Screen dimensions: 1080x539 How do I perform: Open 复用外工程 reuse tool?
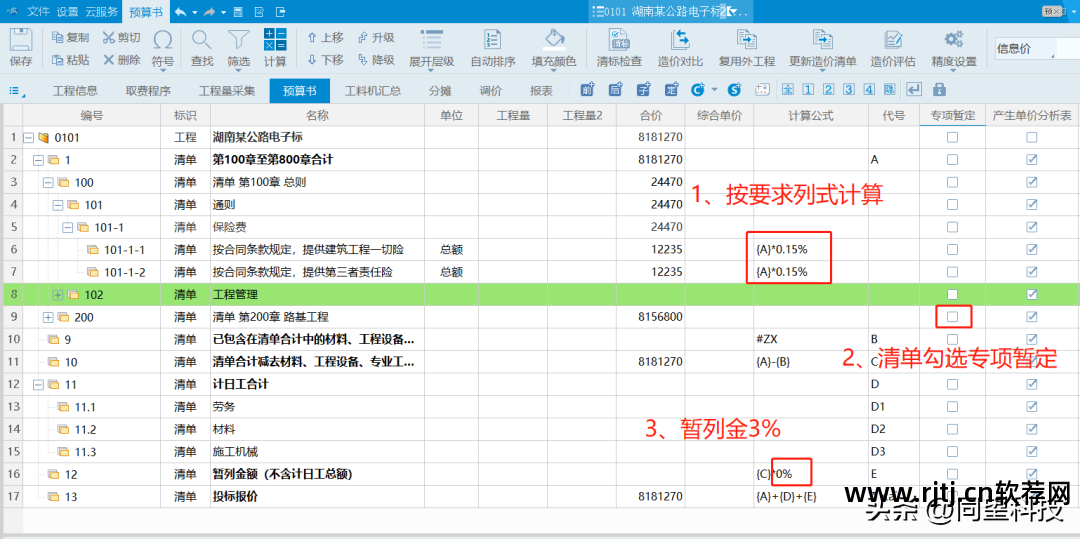click(747, 48)
